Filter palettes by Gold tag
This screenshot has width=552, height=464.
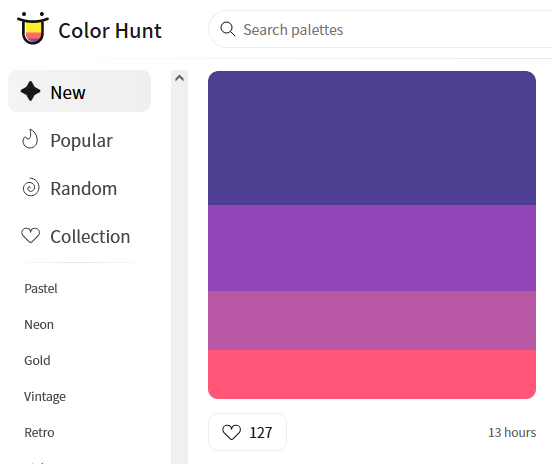[x=37, y=360]
